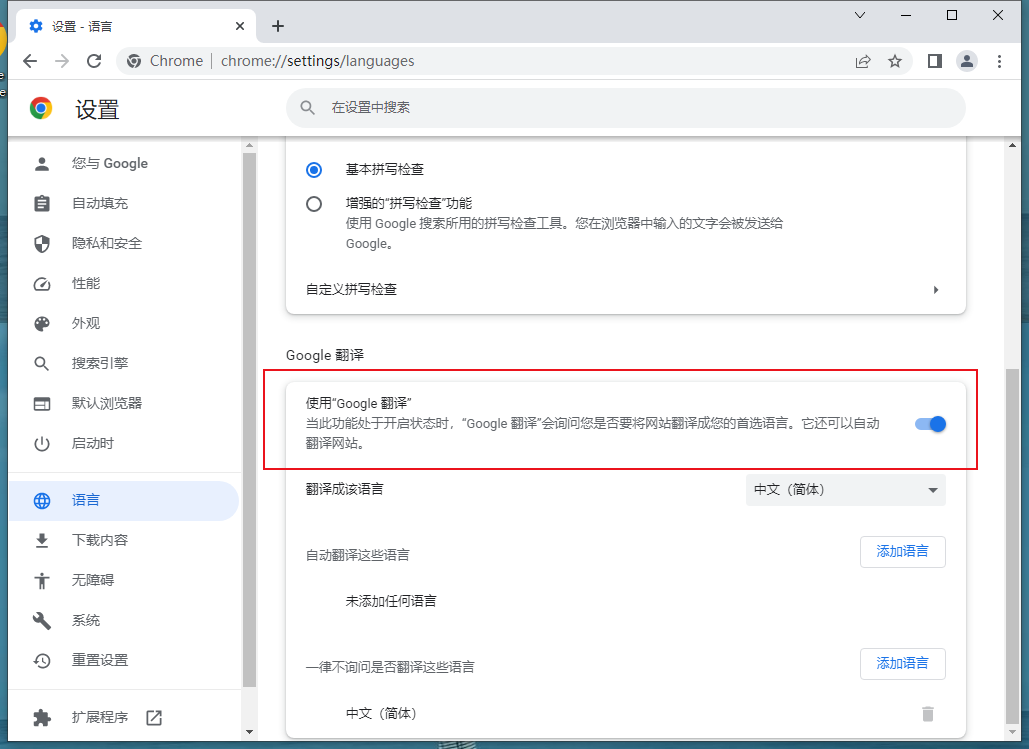Open 下载内容 settings section
Image resolution: width=1029 pixels, height=749 pixels.
[125, 540]
